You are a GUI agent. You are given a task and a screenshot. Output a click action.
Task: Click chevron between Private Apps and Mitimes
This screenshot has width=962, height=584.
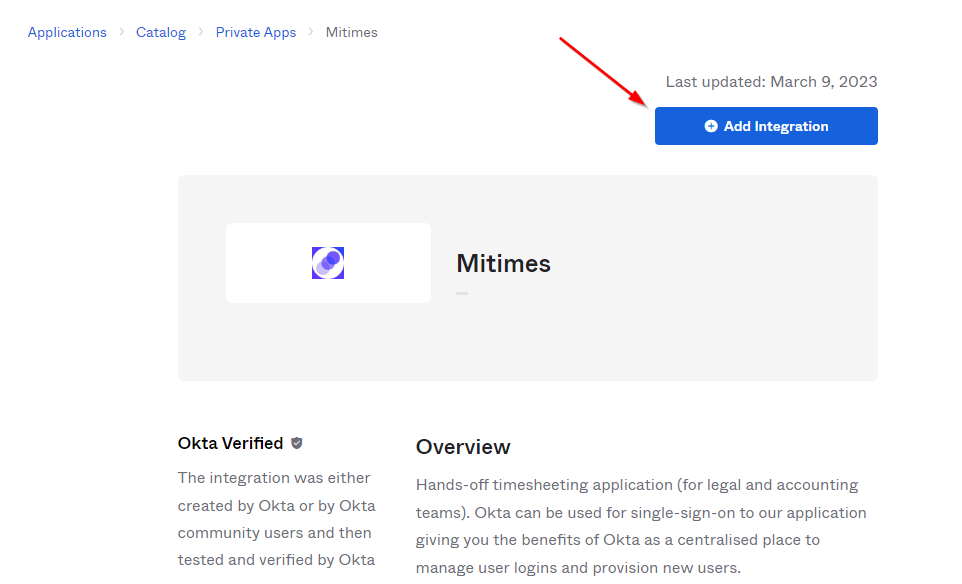311,33
